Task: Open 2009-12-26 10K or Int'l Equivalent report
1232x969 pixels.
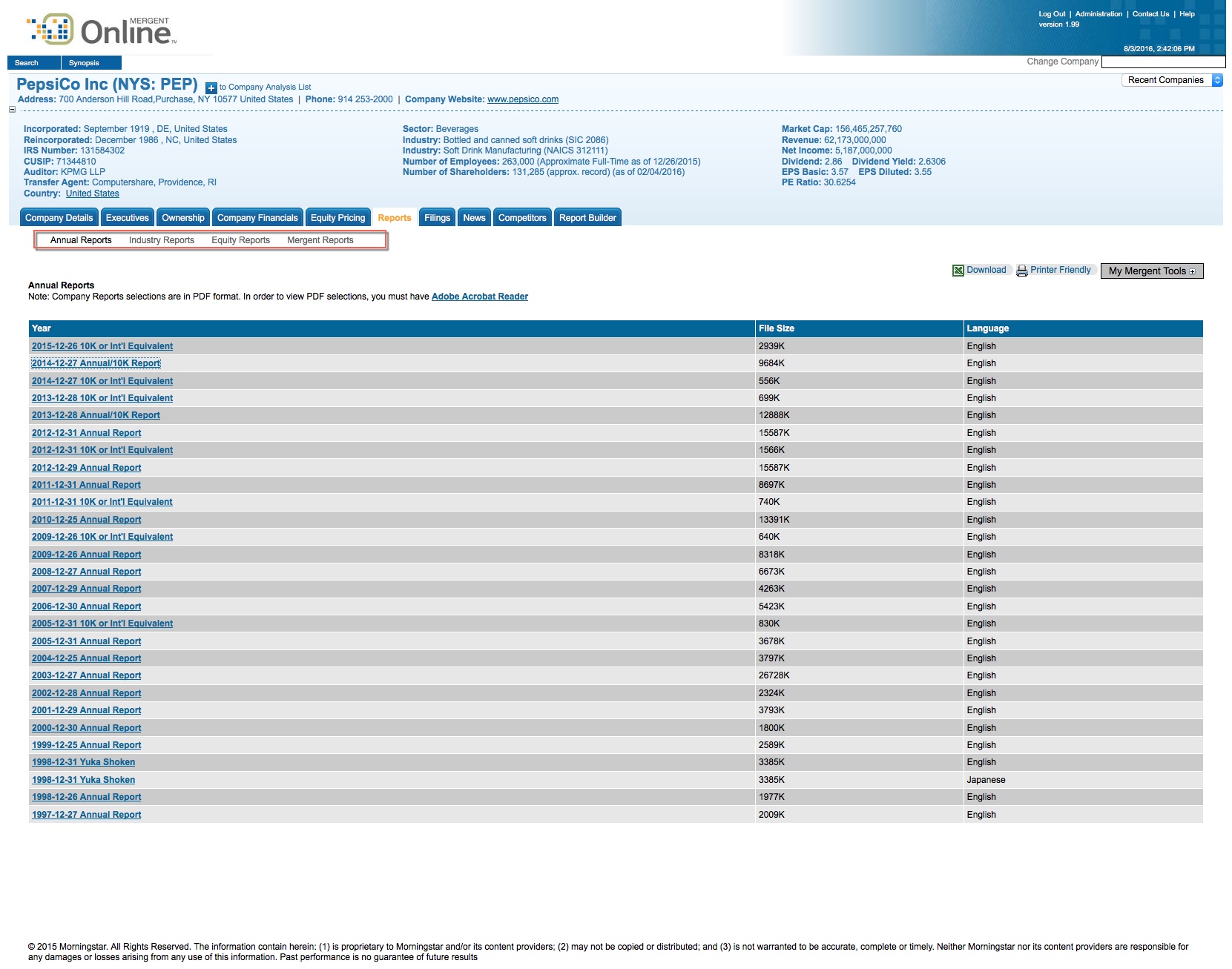Action: 102,537
